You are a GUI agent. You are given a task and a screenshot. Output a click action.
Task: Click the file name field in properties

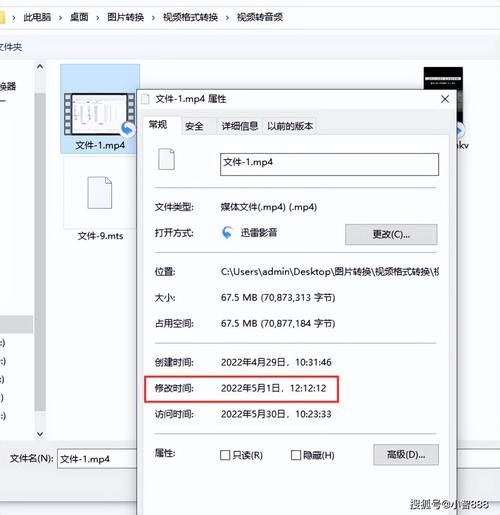(x=329, y=164)
